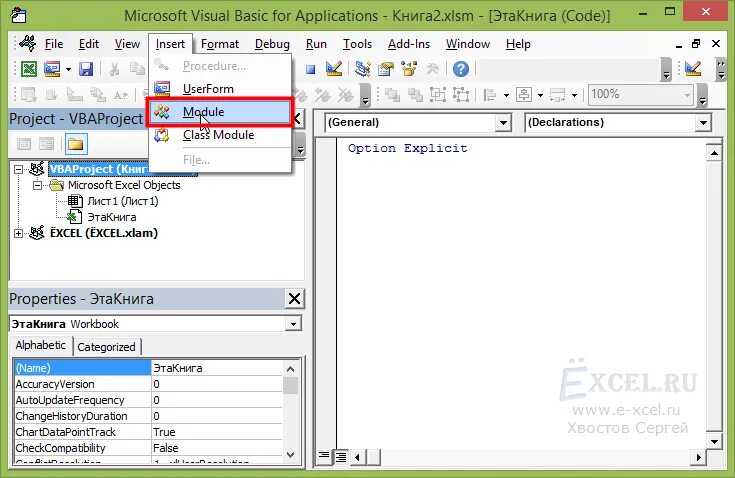Open the Tools menu
Screen dimensions: 735x478
pos(357,44)
